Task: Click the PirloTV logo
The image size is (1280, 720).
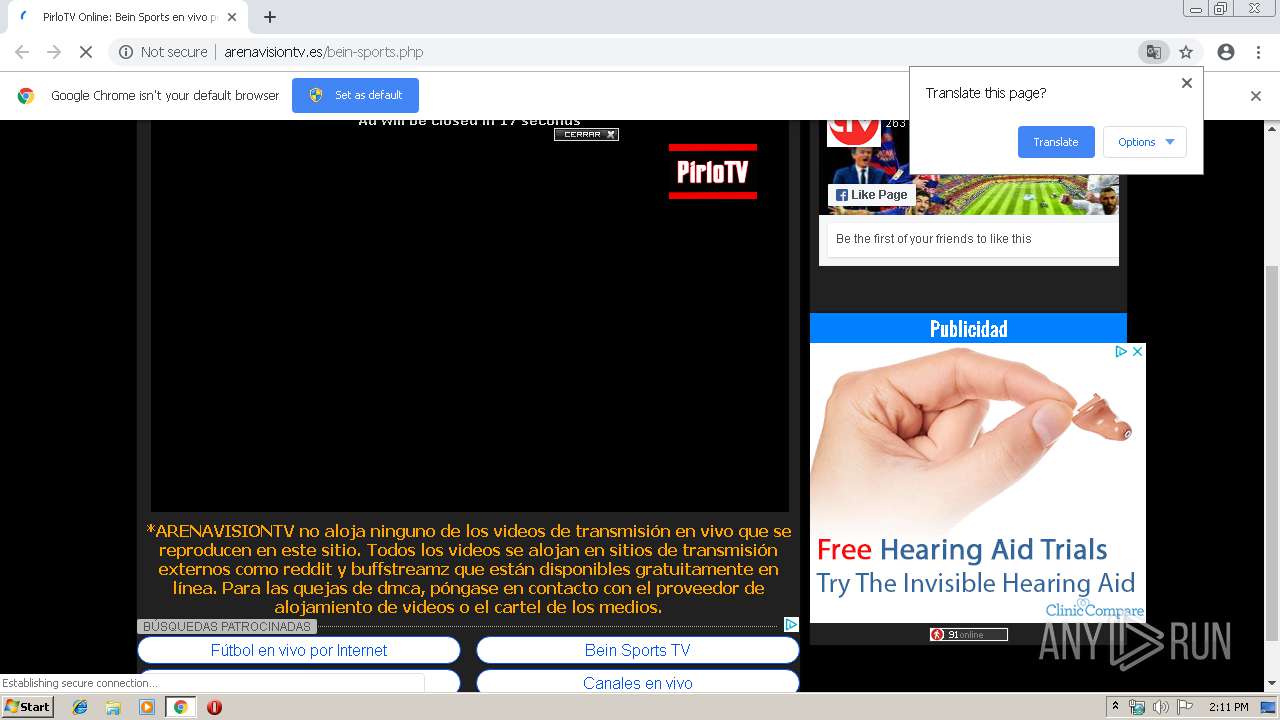Action: pyautogui.click(x=713, y=171)
